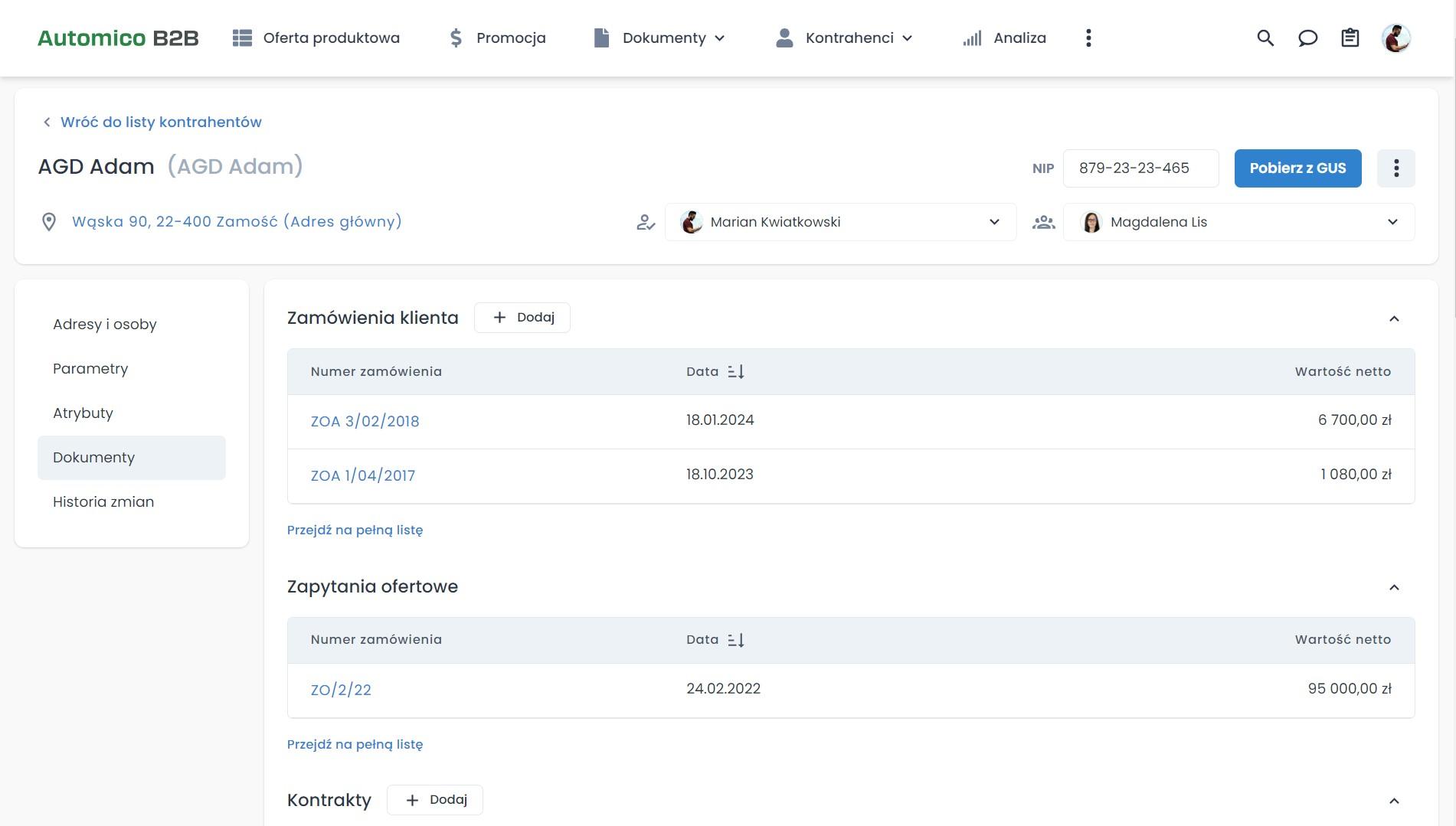Select Adresy i osoby in sidebar
Viewport: 1456px width, 826px height.
[105, 325]
